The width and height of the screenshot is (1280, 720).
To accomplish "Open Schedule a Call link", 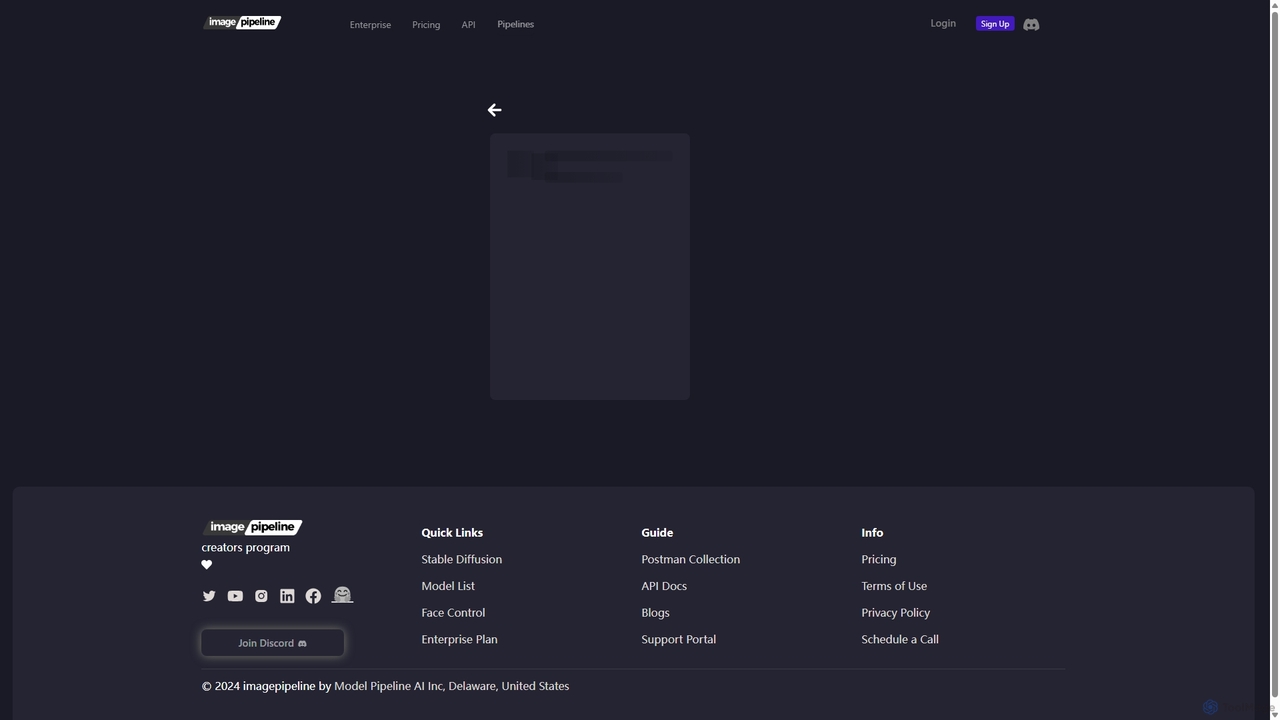I will click(x=900, y=639).
